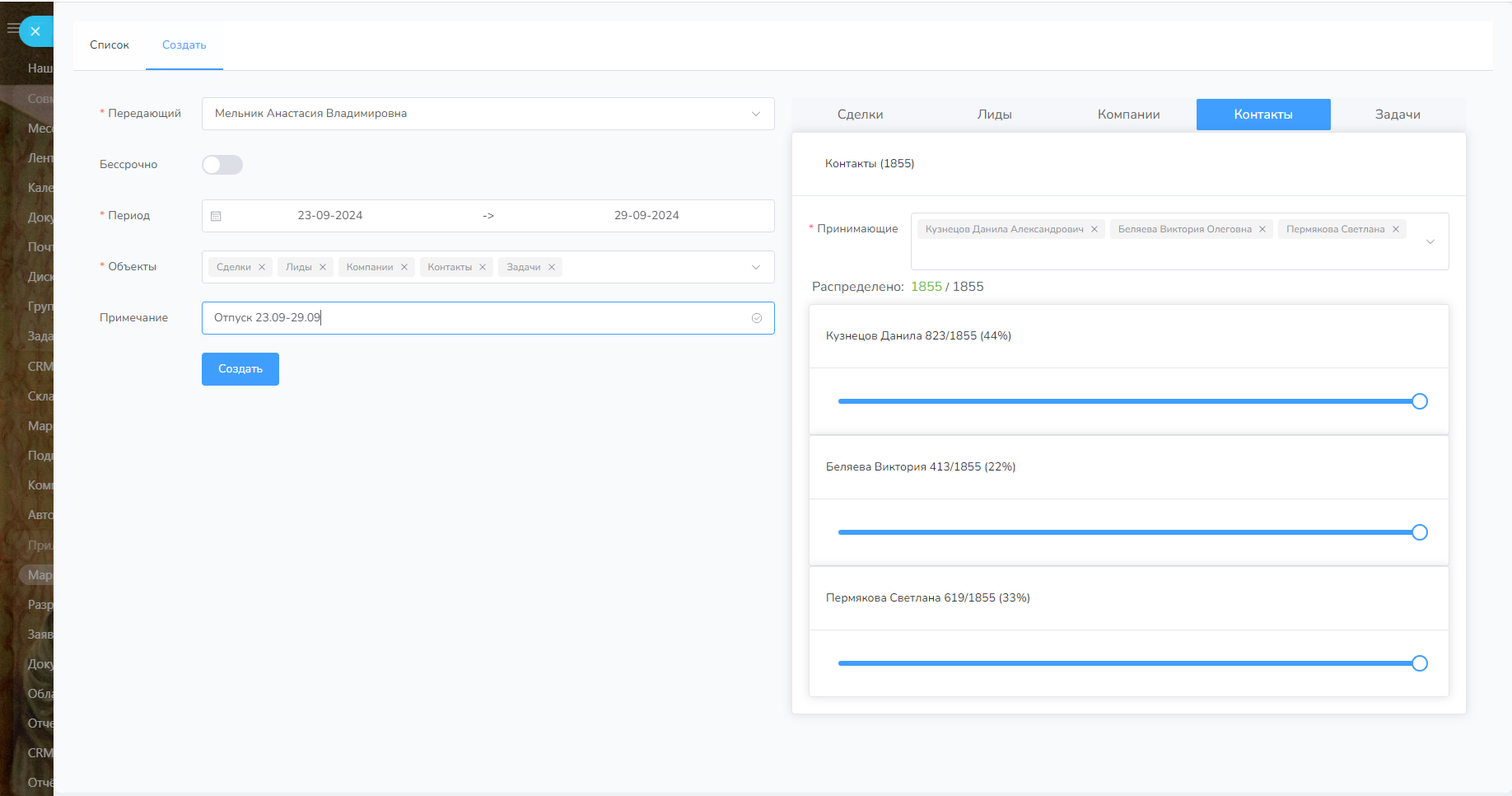Open the Объекты dropdown arrow

click(x=755, y=267)
